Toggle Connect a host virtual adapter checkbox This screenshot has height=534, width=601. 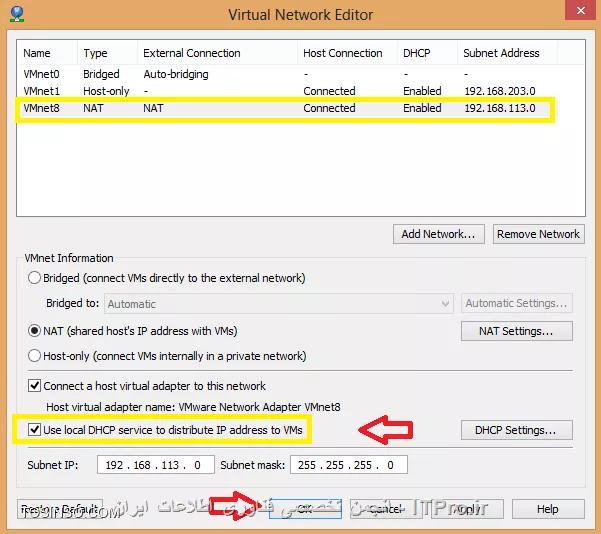point(34,385)
